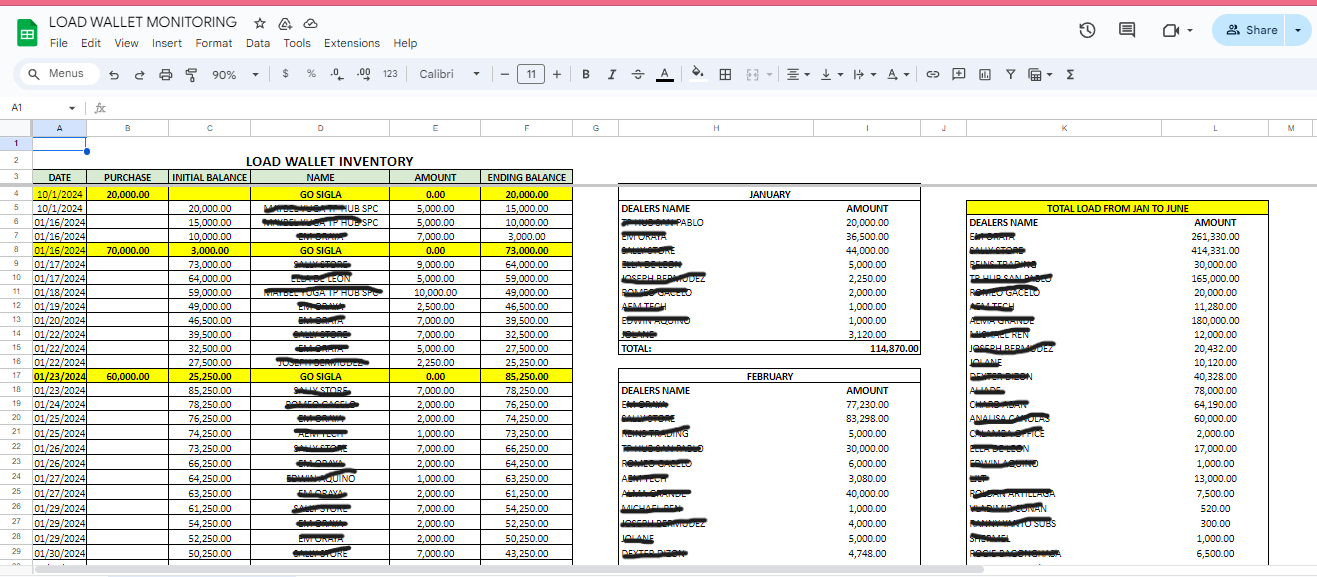Open the Extensions menu
Screen dimensions: 1317x577
pyautogui.click(x=352, y=43)
